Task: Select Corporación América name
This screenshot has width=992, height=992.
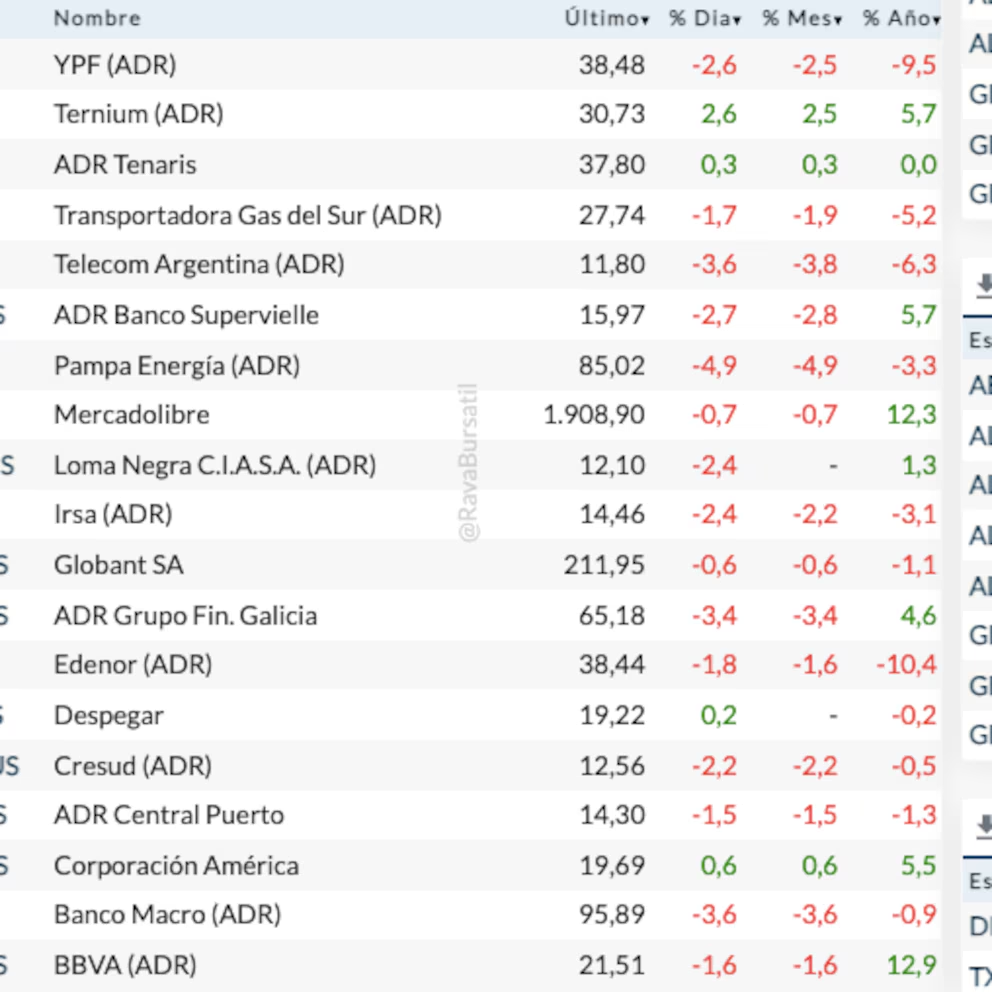Action: point(177,865)
